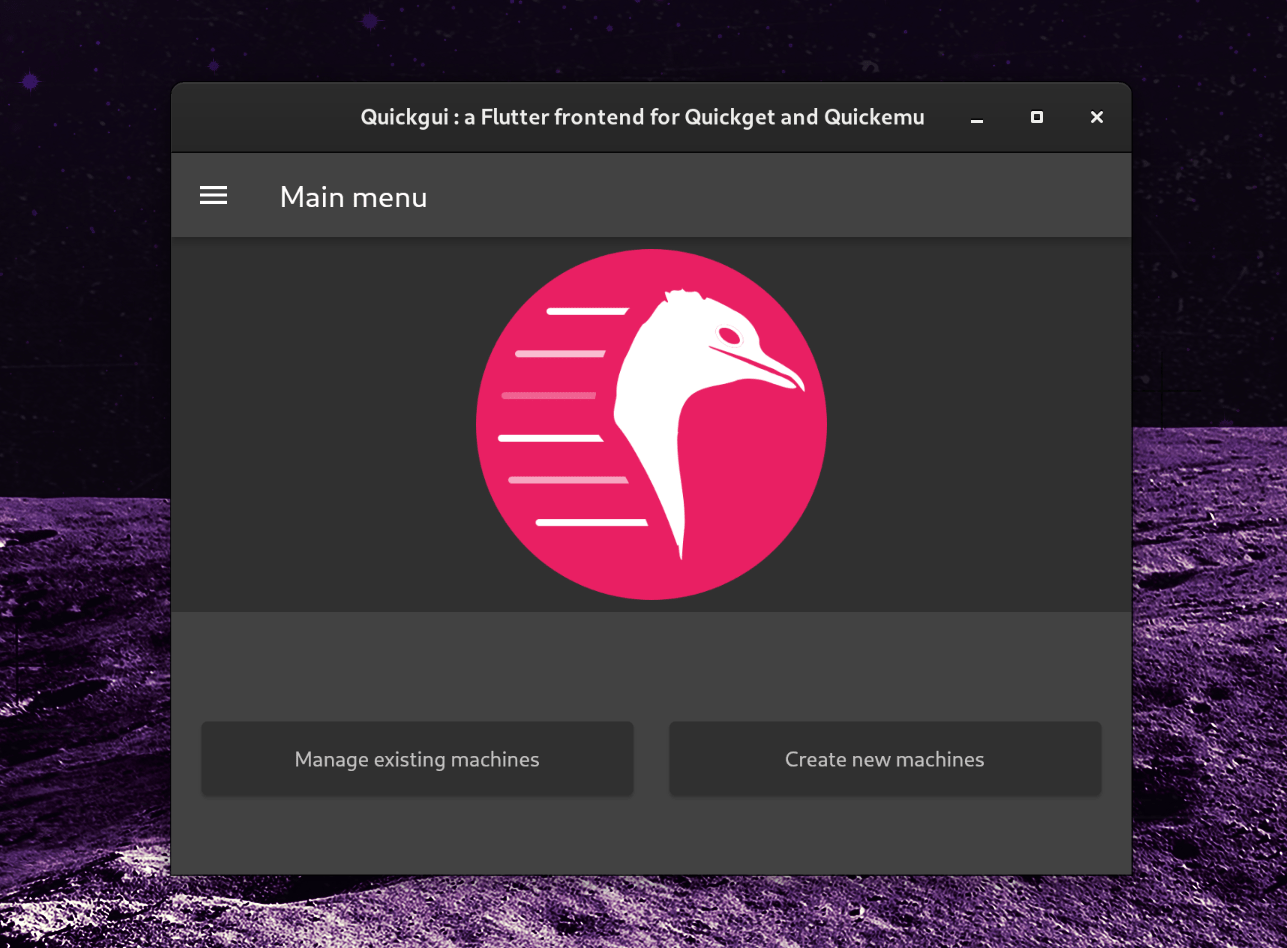Viewport: 1287px width, 948px height.
Task: Click the gap between the two machine buttons
Action: click(651, 759)
